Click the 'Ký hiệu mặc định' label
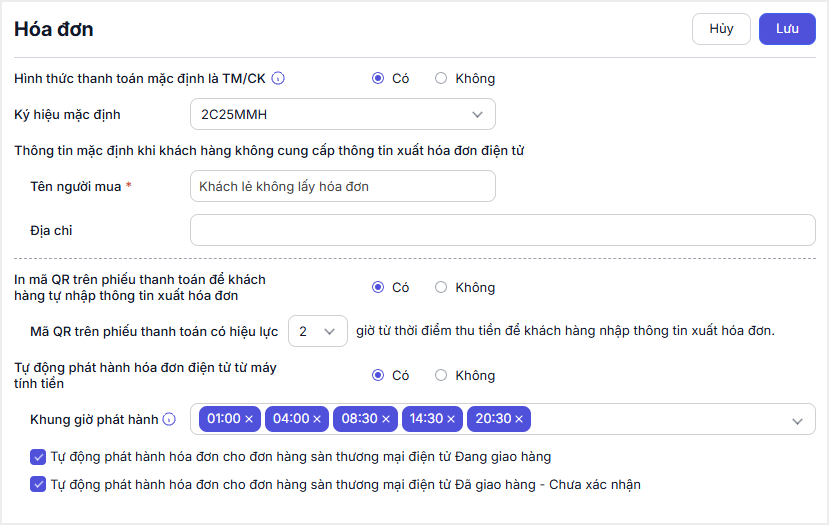Image resolution: width=829 pixels, height=525 pixels. click(x=67, y=115)
